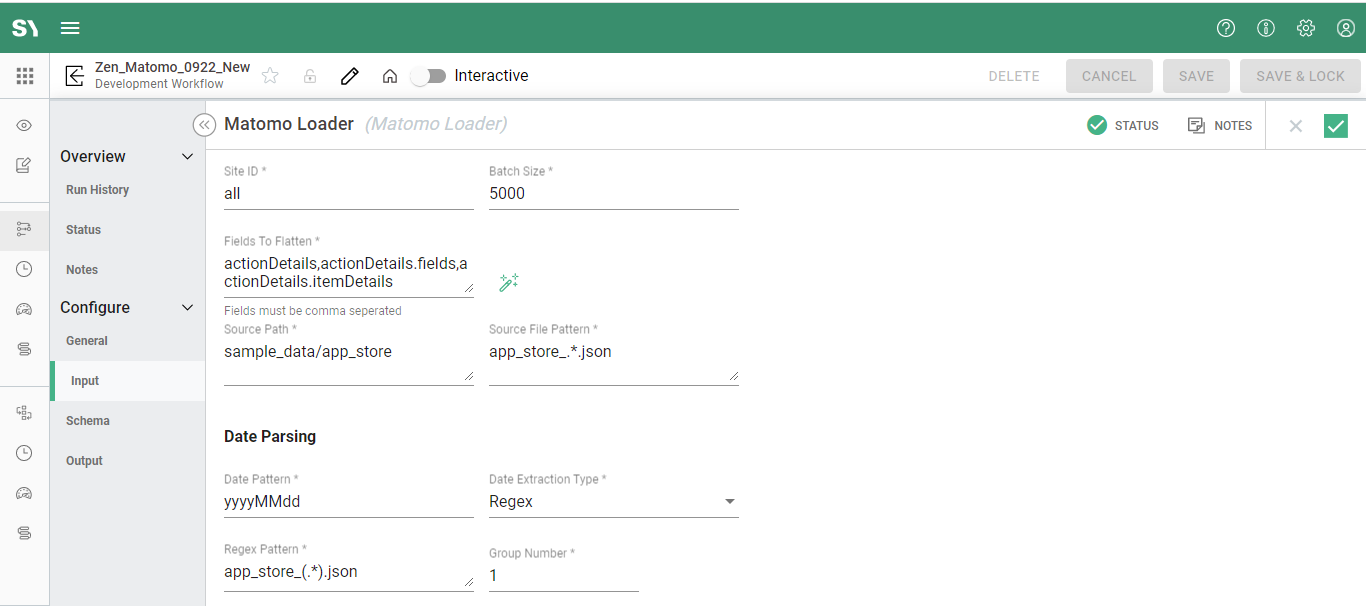Click the home icon in toolbar

[390, 76]
